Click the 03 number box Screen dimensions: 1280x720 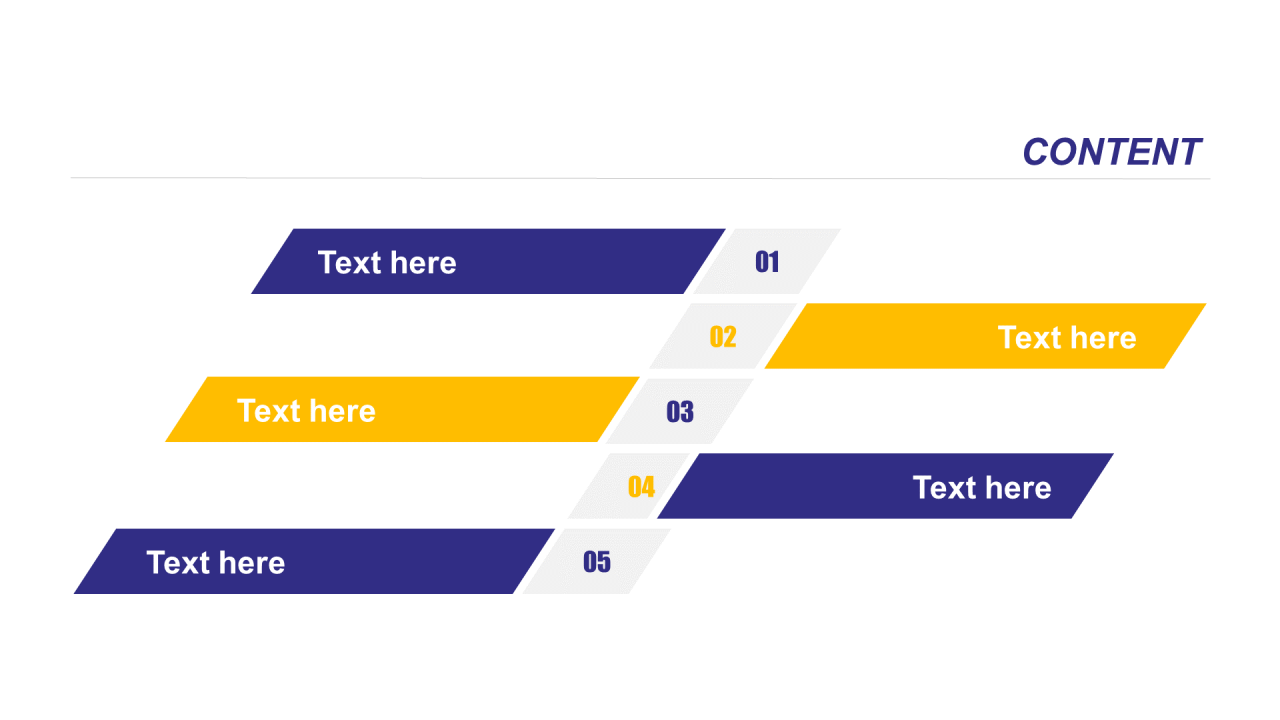click(x=680, y=411)
